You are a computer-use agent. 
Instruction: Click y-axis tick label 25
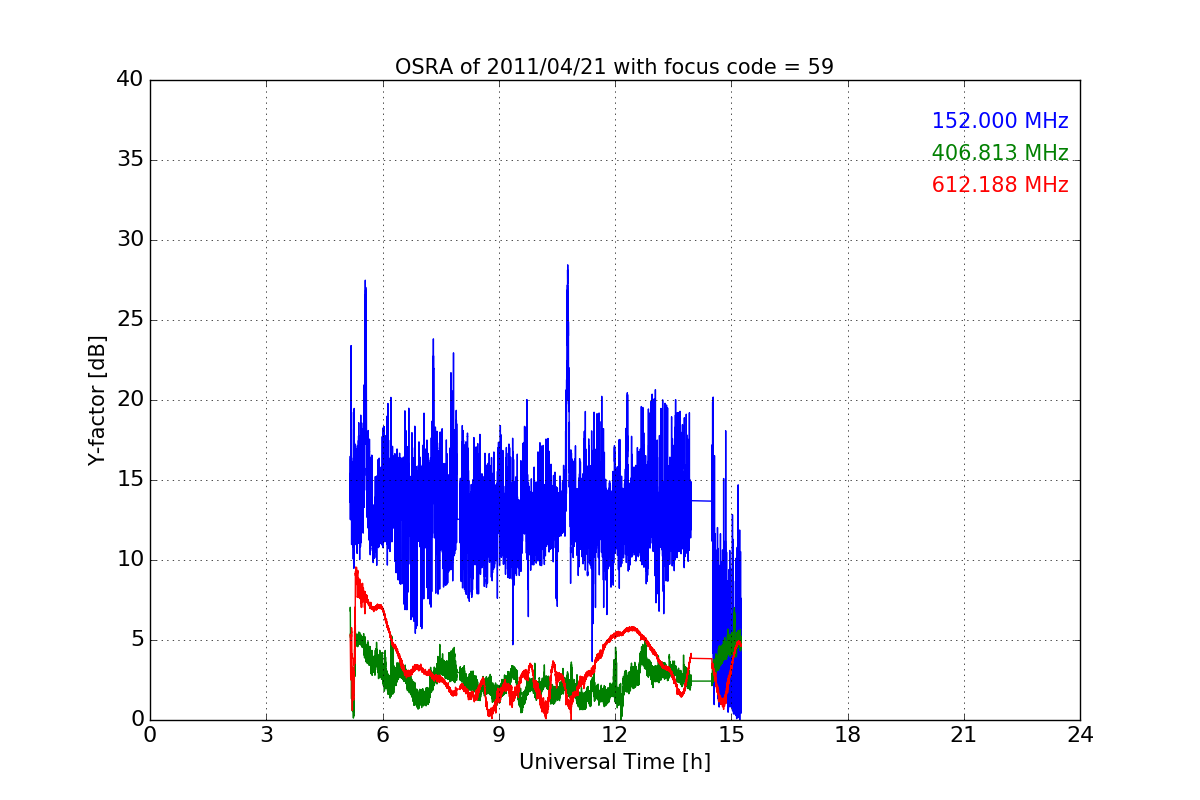[132, 320]
